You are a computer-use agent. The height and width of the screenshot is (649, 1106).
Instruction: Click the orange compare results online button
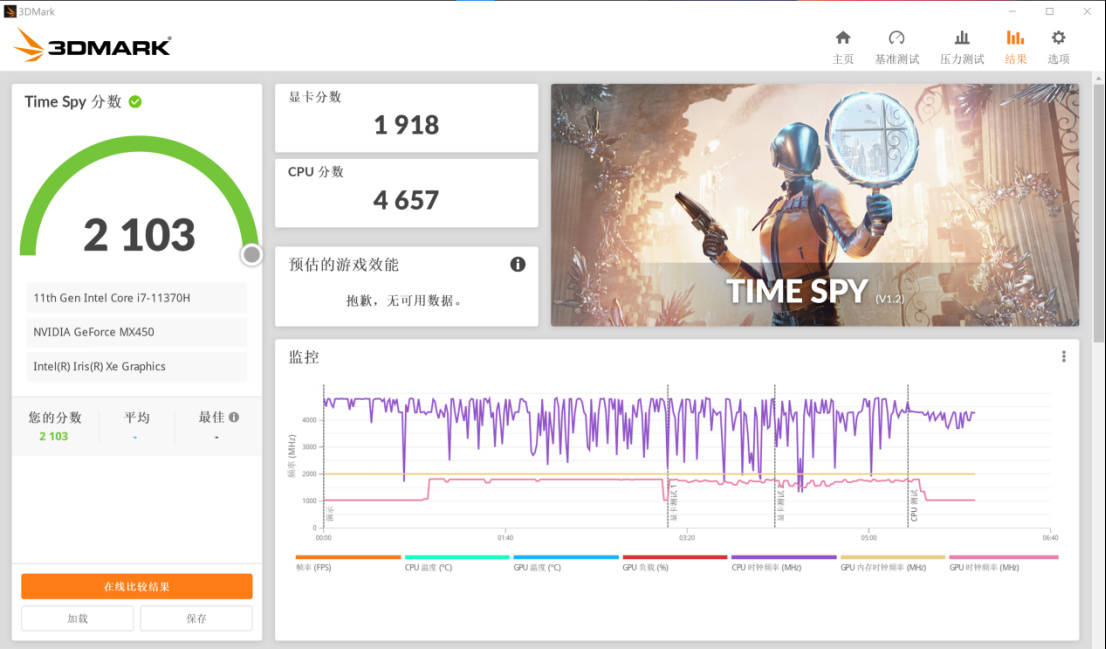tap(137, 586)
